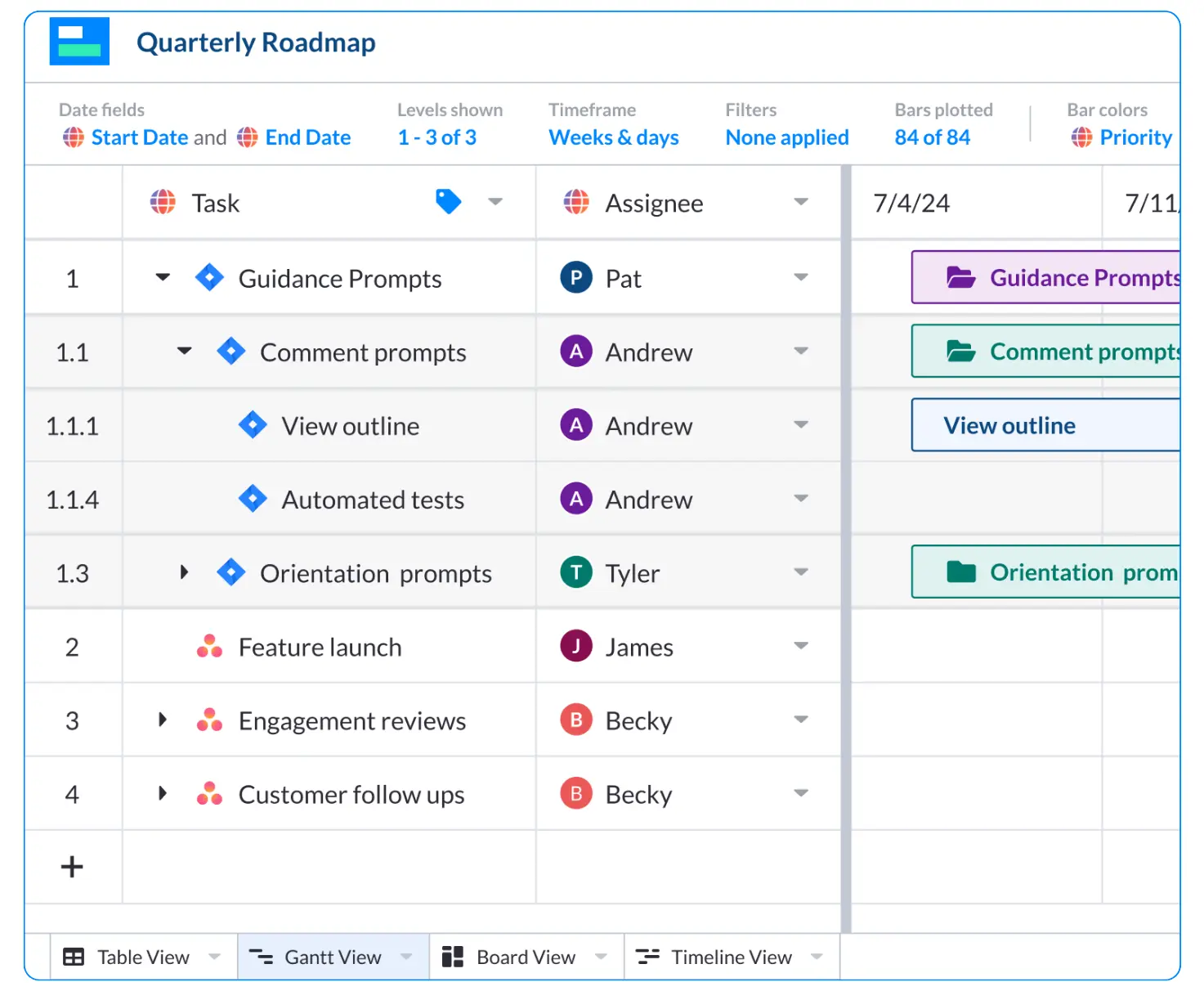1204x991 pixels.
Task: Open the Task column dropdown arrow
Action: 495,202
